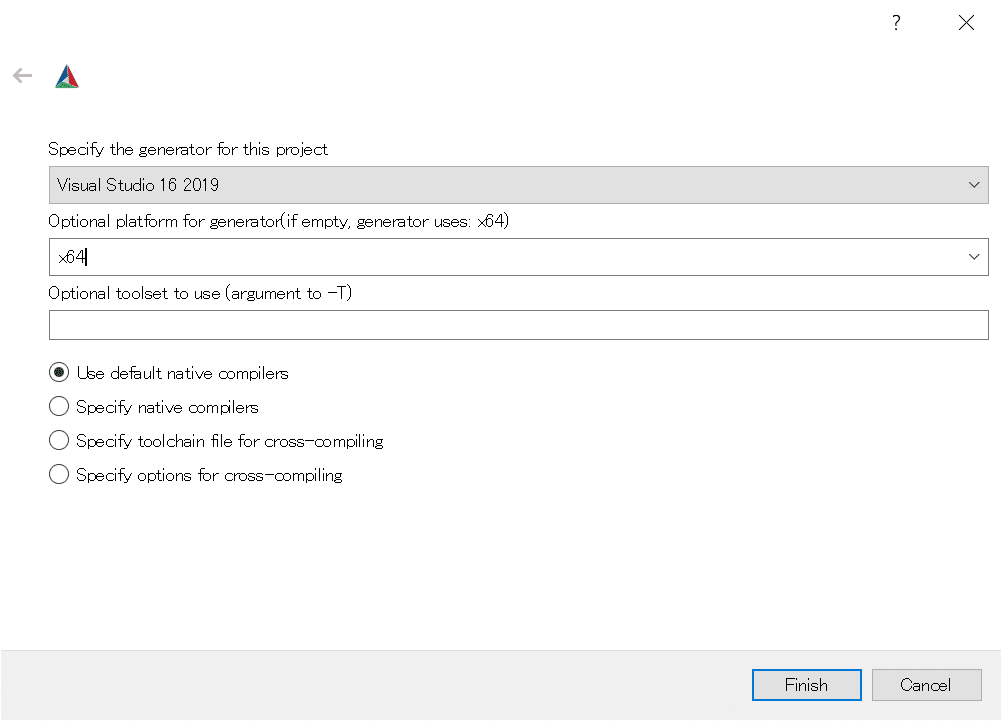This screenshot has width=1002, height=721.
Task: Click the Cancel button
Action: 927,685
